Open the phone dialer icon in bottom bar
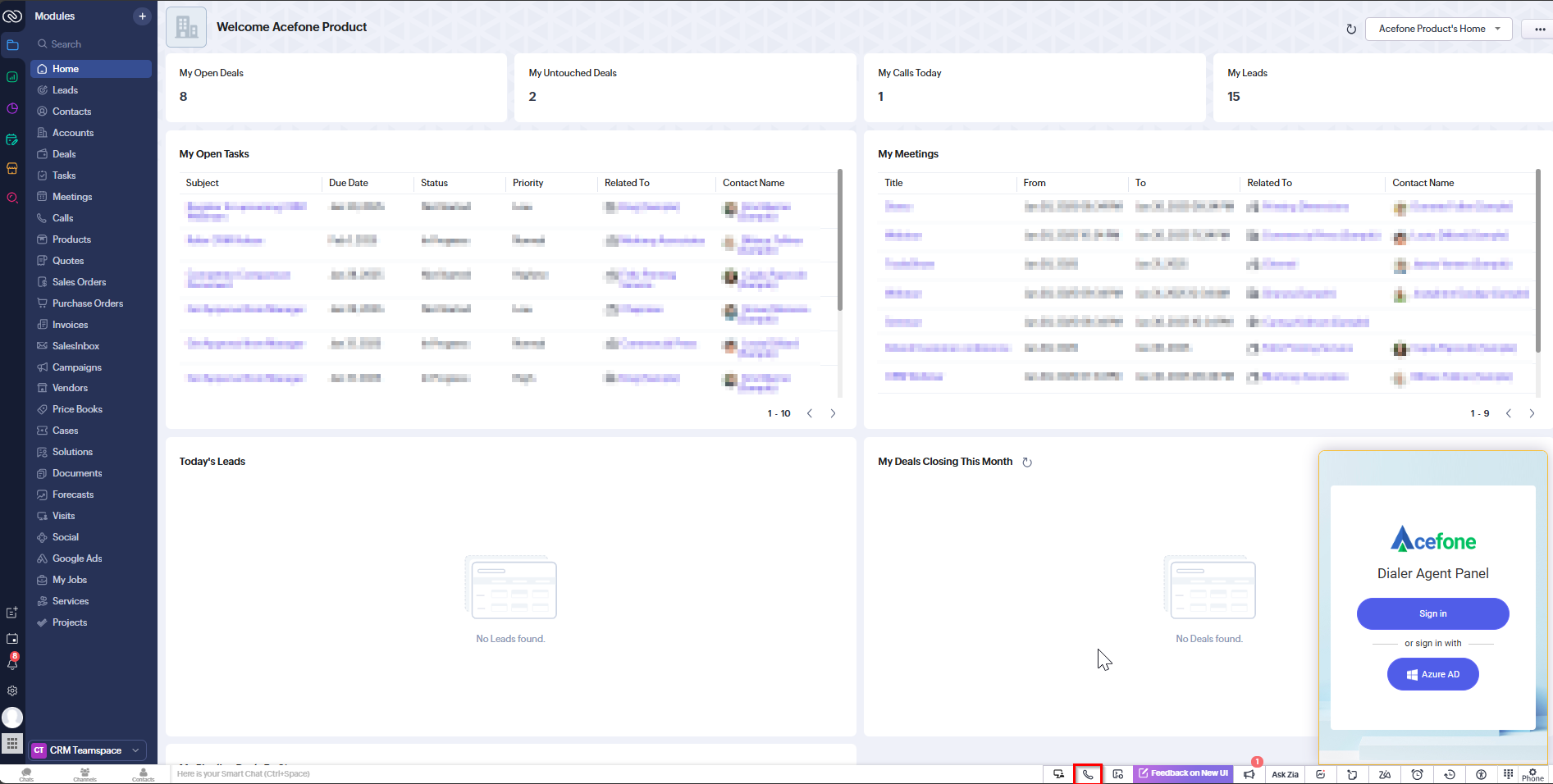 pyautogui.click(x=1088, y=774)
